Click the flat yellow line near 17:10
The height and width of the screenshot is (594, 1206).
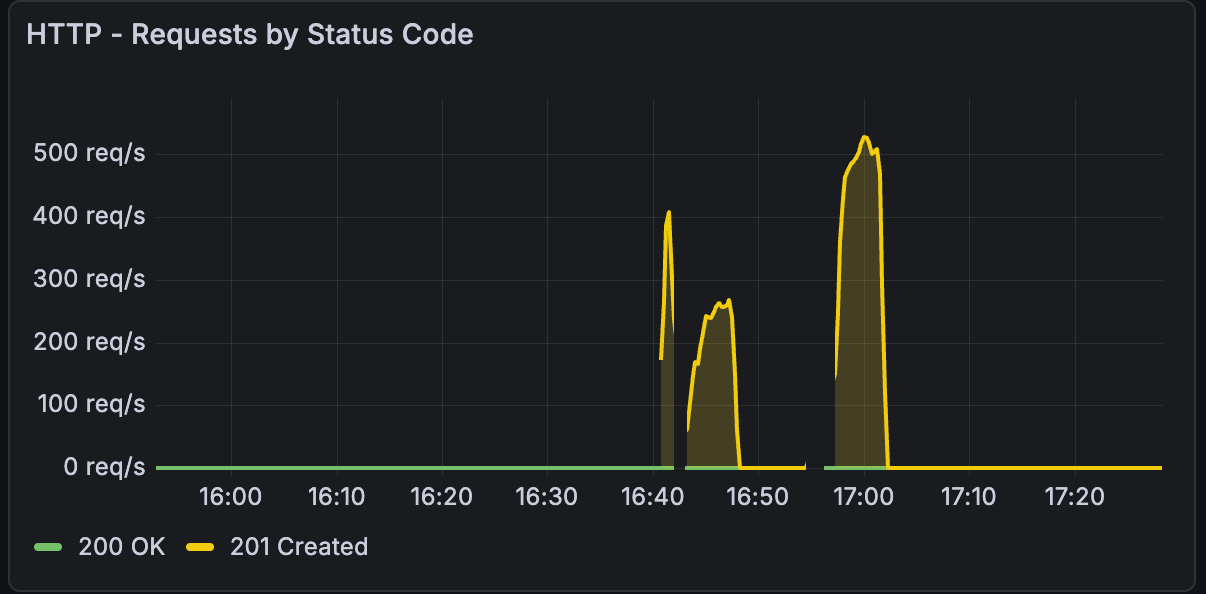click(970, 465)
